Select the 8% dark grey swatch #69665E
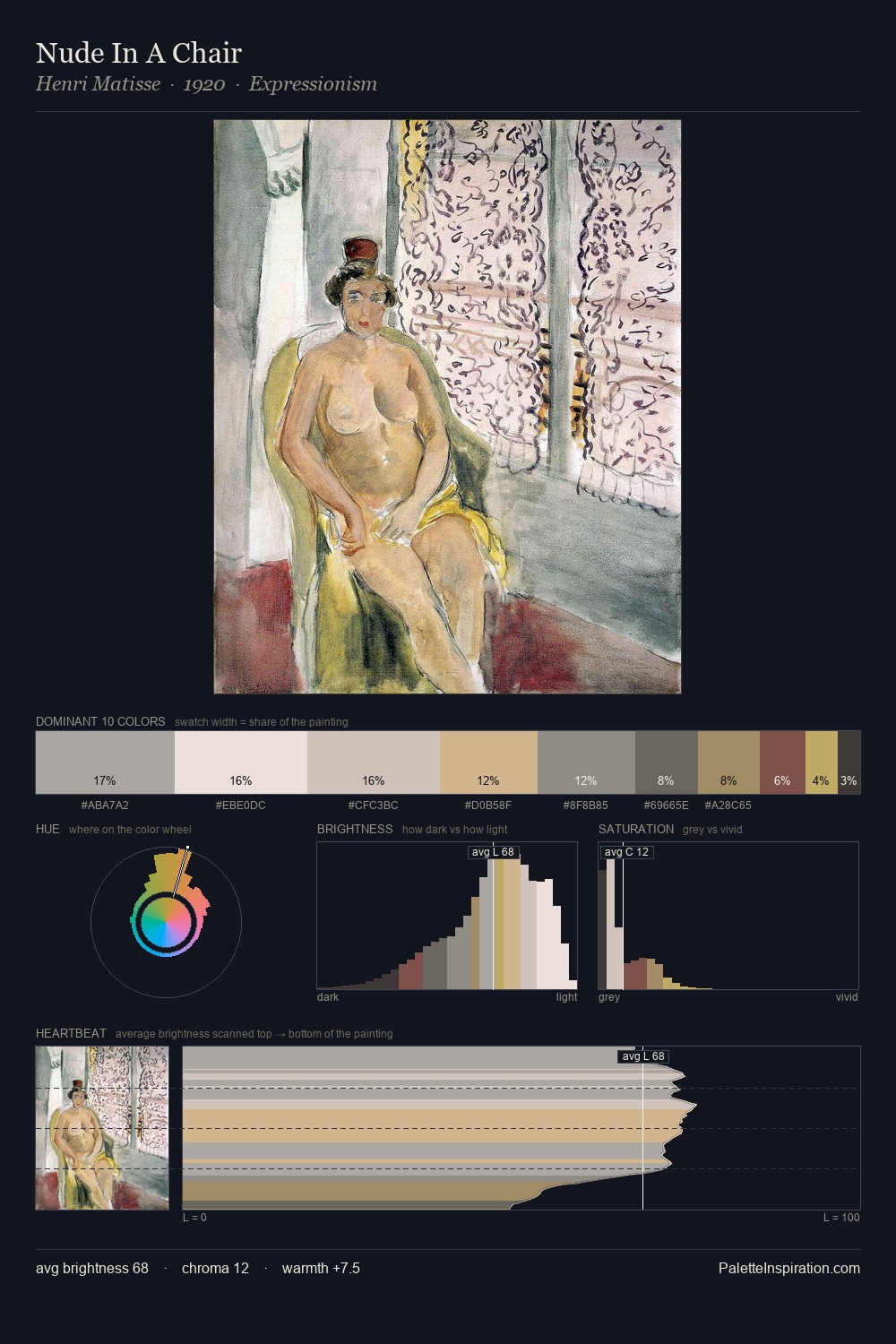The width and height of the screenshot is (896, 1344). coord(666,762)
